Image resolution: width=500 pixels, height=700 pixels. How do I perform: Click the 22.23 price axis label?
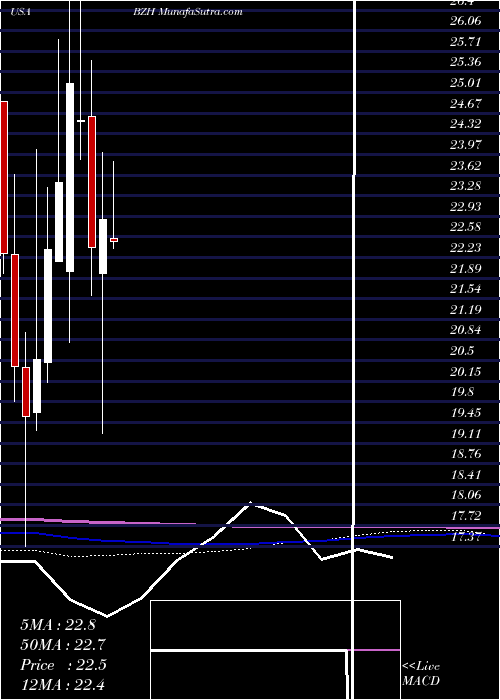tap(466, 248)
